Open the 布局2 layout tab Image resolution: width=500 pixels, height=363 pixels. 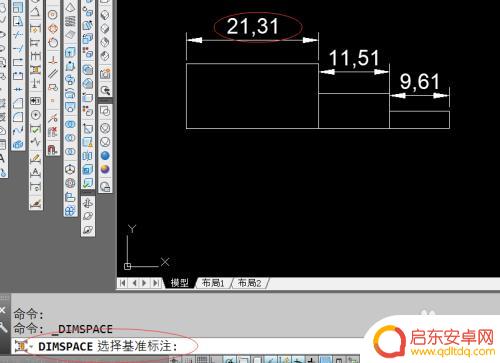point(249,283)
